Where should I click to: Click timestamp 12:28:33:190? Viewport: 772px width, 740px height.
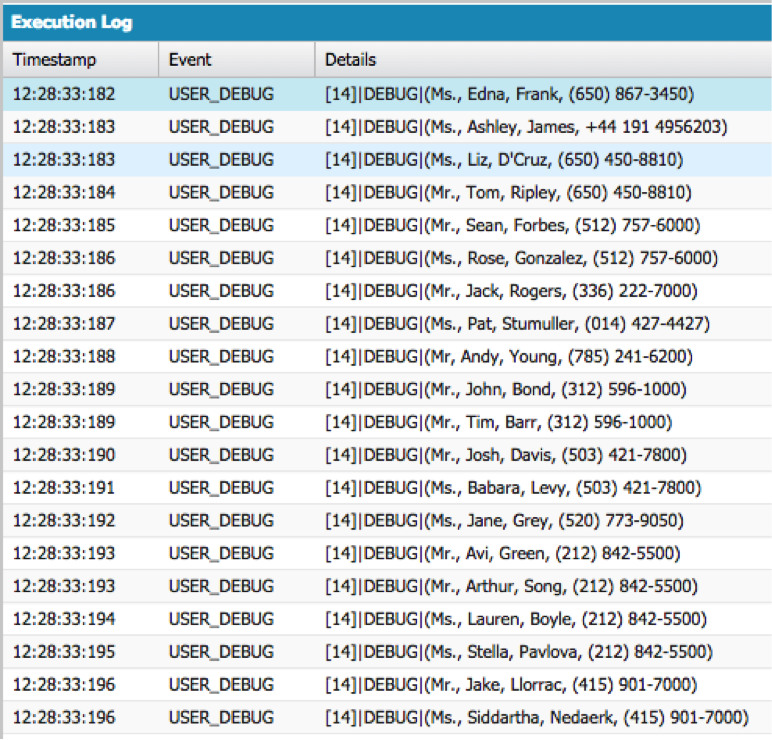tap(64, 455)
